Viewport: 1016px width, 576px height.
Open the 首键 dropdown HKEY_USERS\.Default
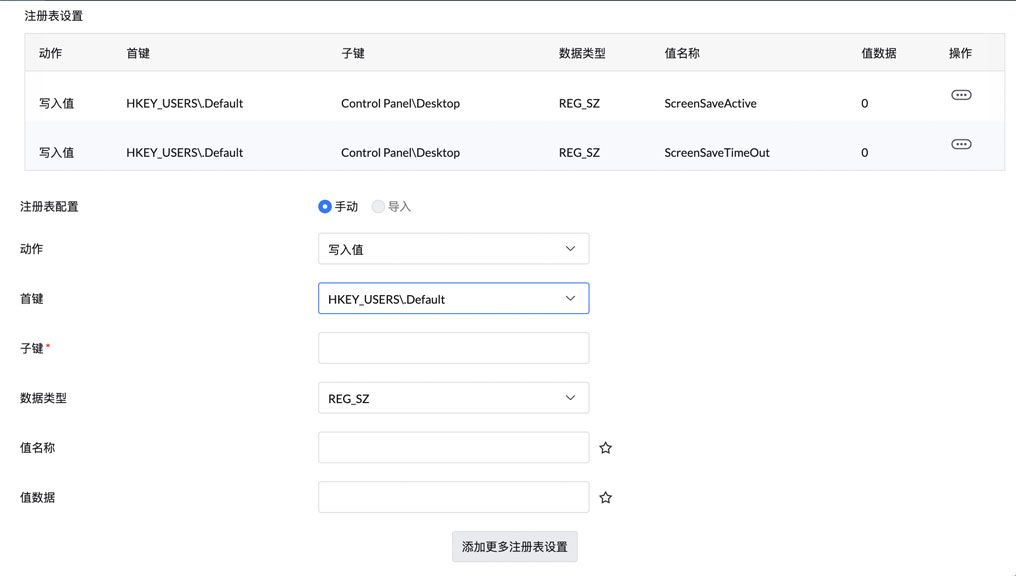point(453,299)
